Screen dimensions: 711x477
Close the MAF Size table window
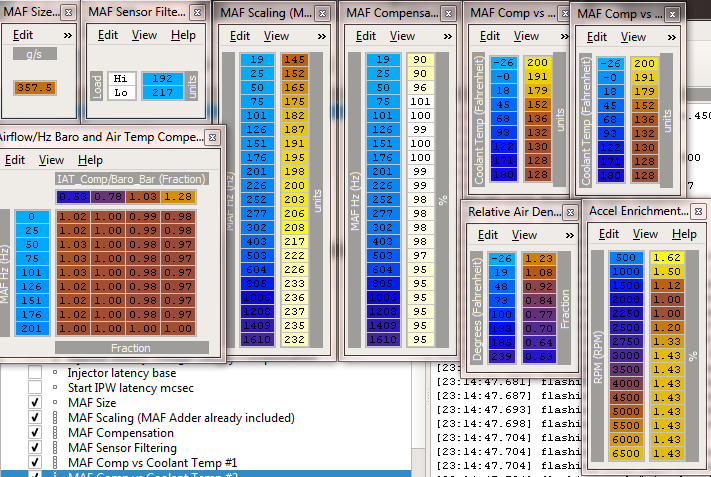68,12
